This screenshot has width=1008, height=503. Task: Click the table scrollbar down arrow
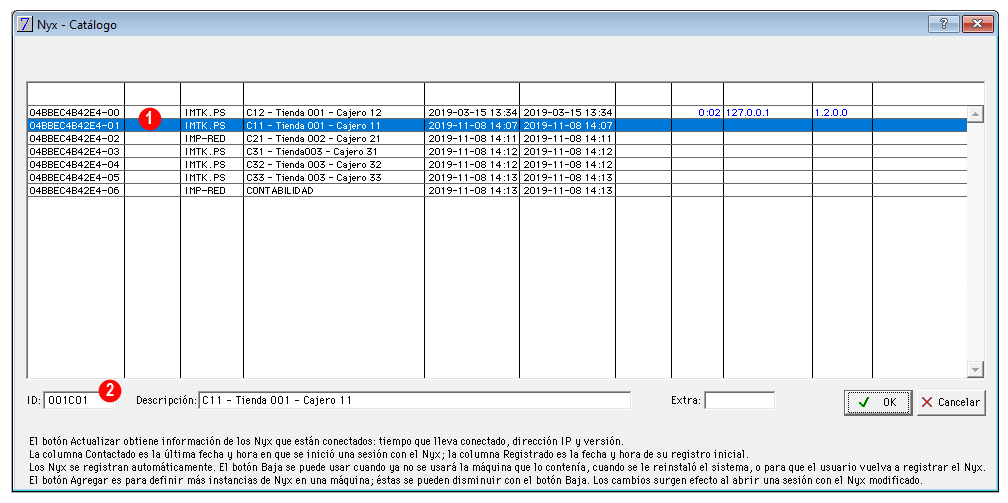pyautogui.click(x=976, y=369)
